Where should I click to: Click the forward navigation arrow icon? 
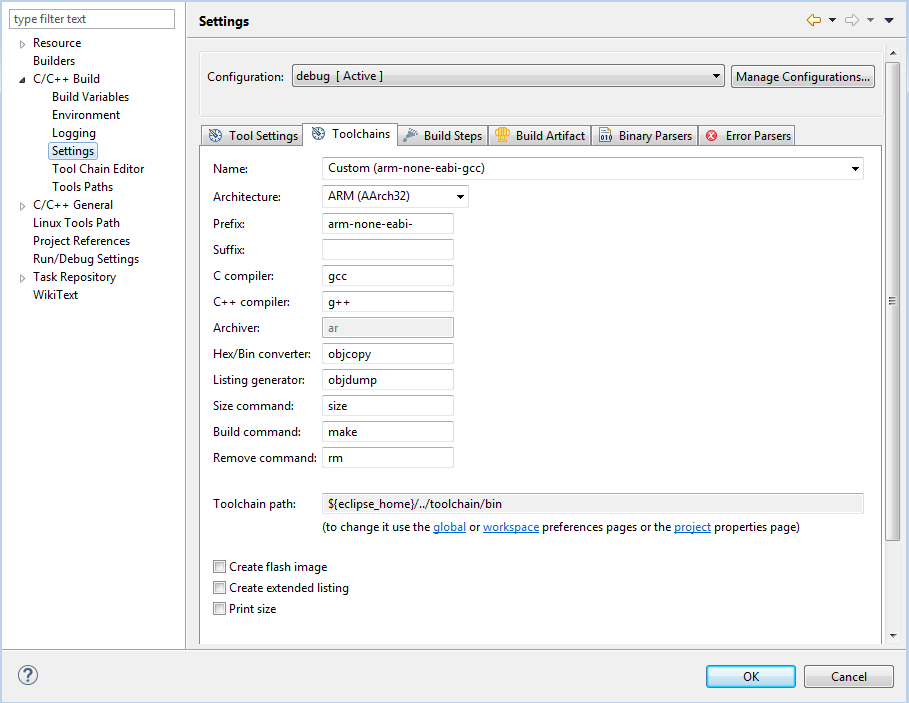click(x=852, y=21)
